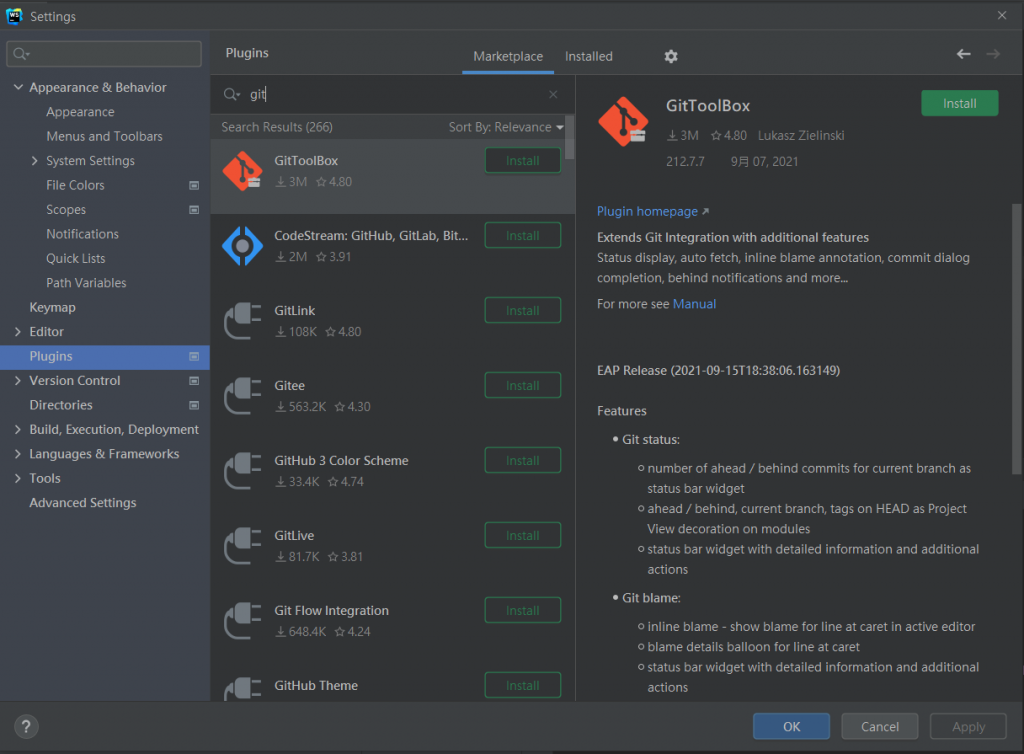Viewport: 1024px width, 754px height.
Task: Install the GitLink plugin
Action: click(x=522, y=311)
